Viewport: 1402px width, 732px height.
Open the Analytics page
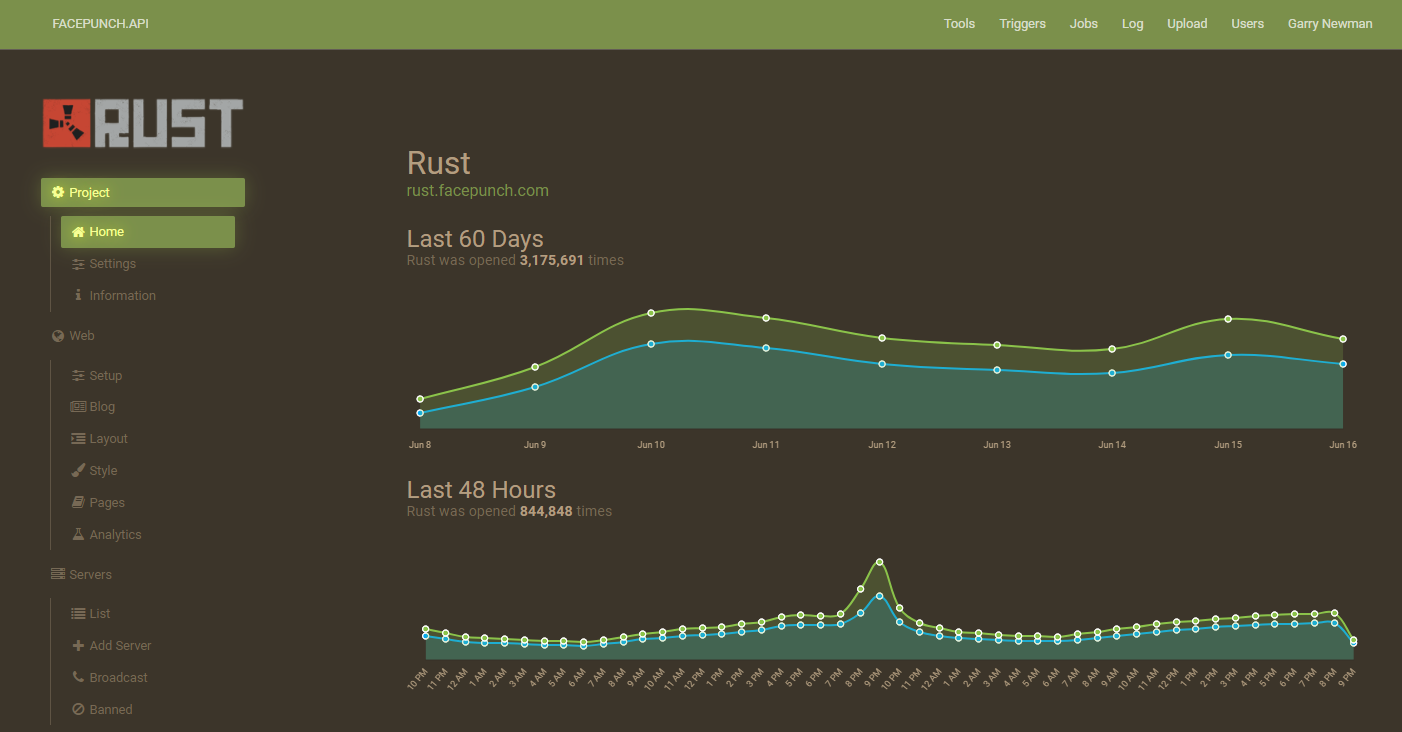(x=107, y=535)
